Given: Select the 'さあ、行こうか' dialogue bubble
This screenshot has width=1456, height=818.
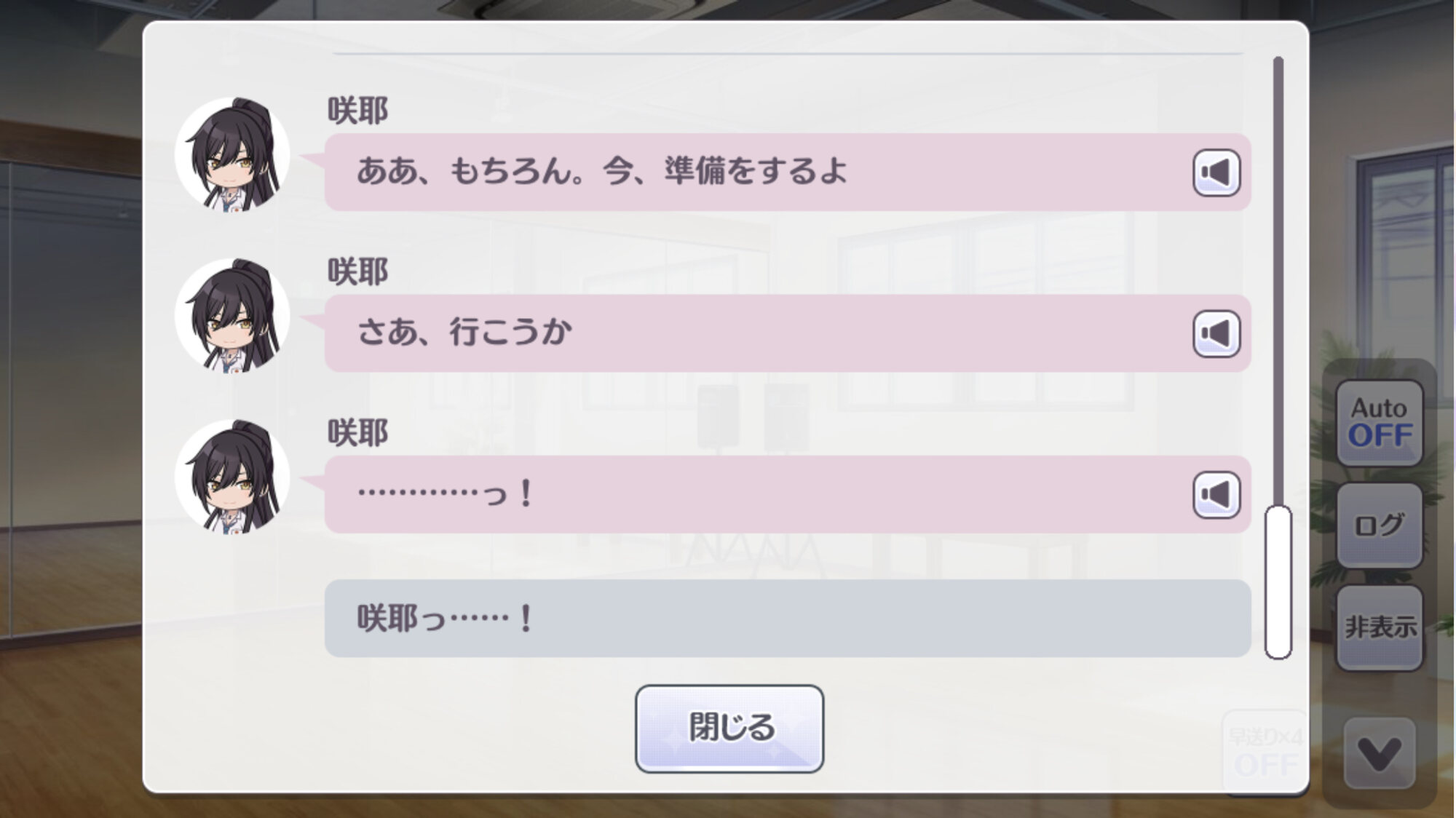Looking at the screenshot, I should 788,333.
